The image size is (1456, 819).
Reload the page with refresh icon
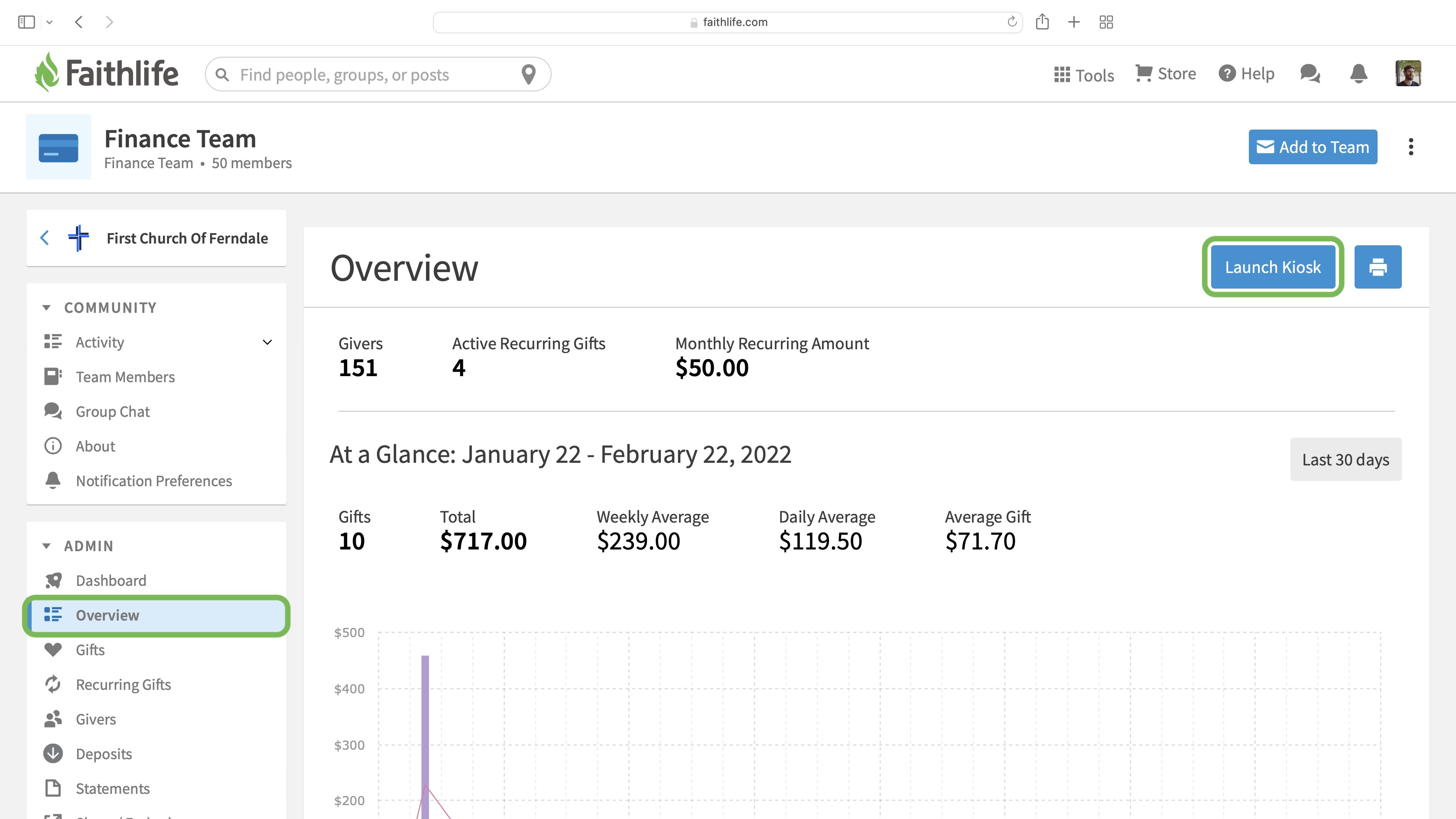point(1012,22)
